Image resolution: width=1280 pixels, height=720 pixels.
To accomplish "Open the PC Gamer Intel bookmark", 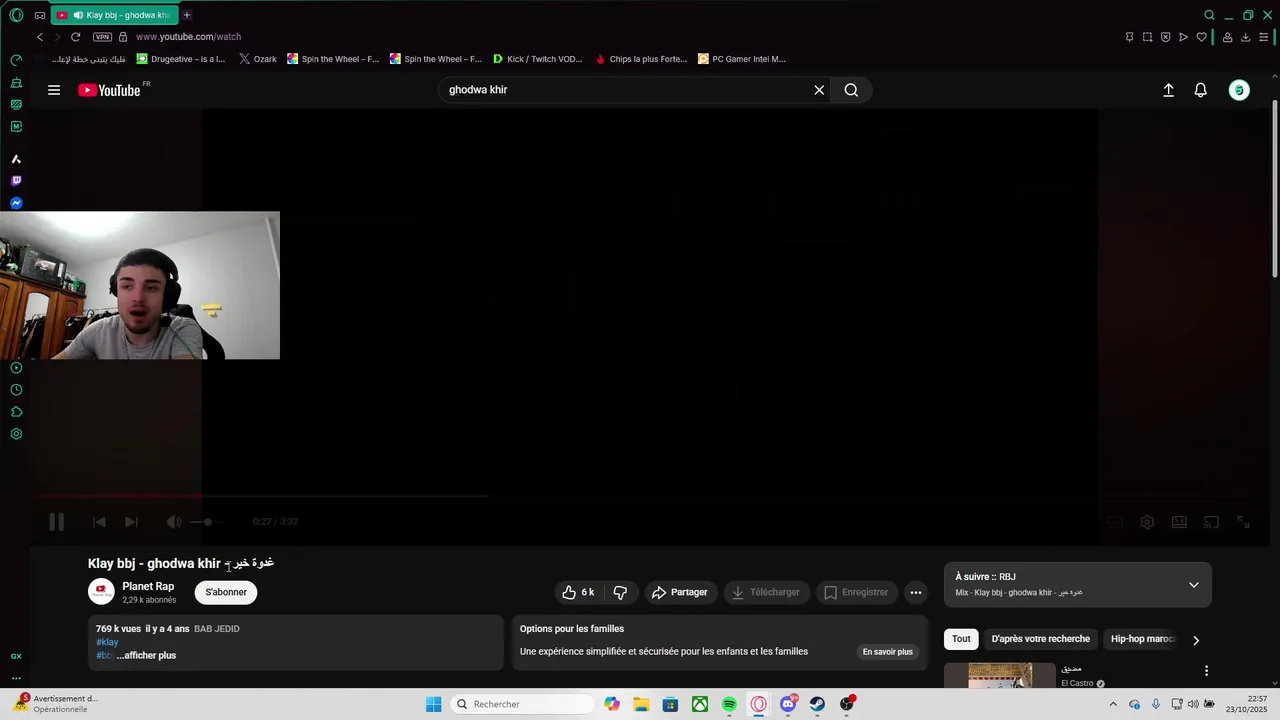I will pos(742,59).
